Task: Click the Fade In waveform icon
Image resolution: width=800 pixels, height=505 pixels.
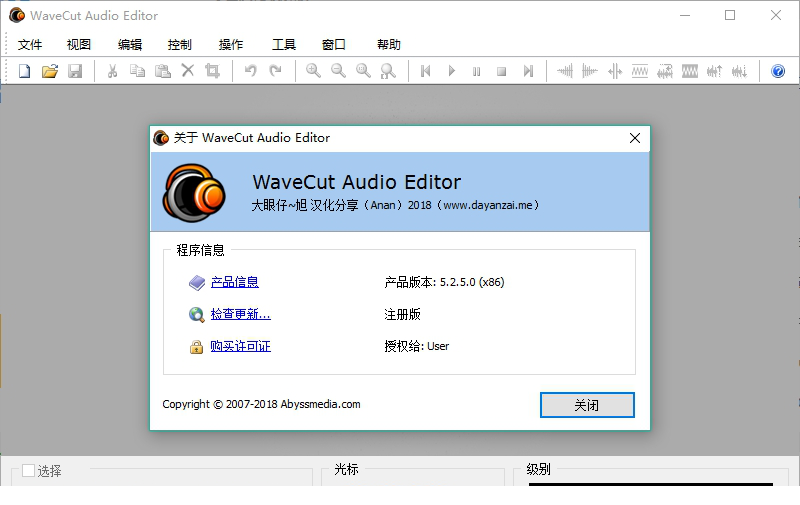Action: 565,71
